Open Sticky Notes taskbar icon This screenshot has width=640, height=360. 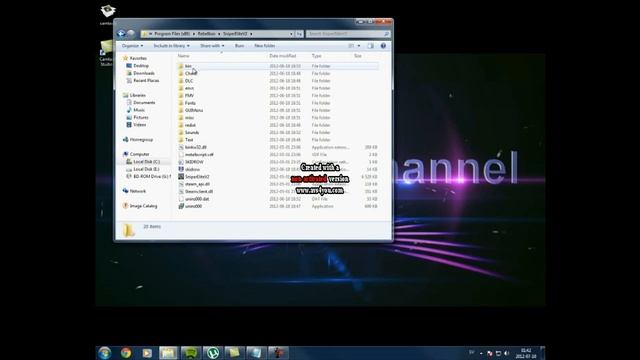pyautogui.click(x=234, y=353)
